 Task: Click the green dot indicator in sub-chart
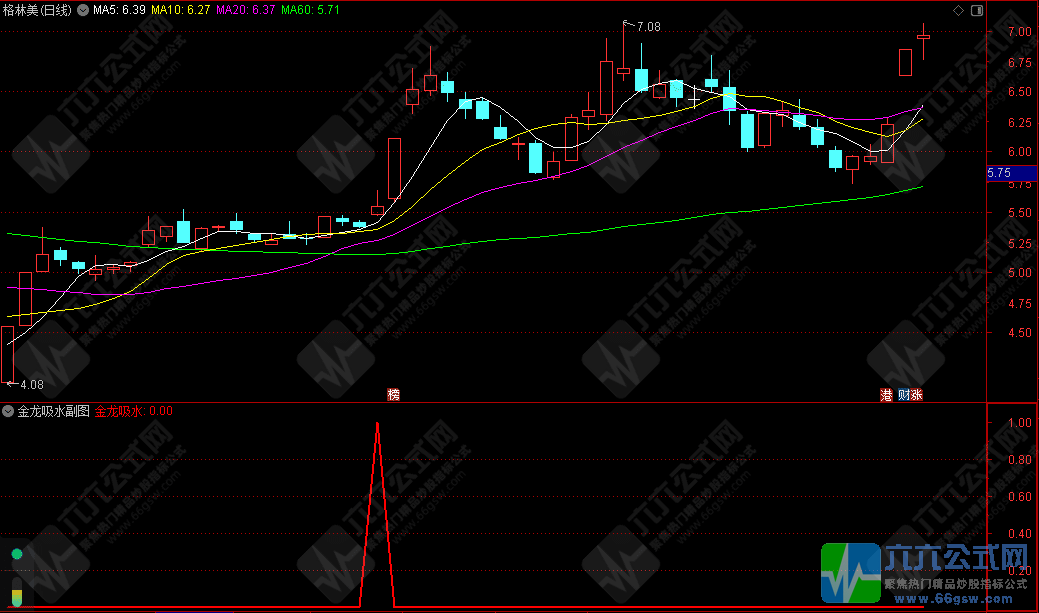(17, 554)
